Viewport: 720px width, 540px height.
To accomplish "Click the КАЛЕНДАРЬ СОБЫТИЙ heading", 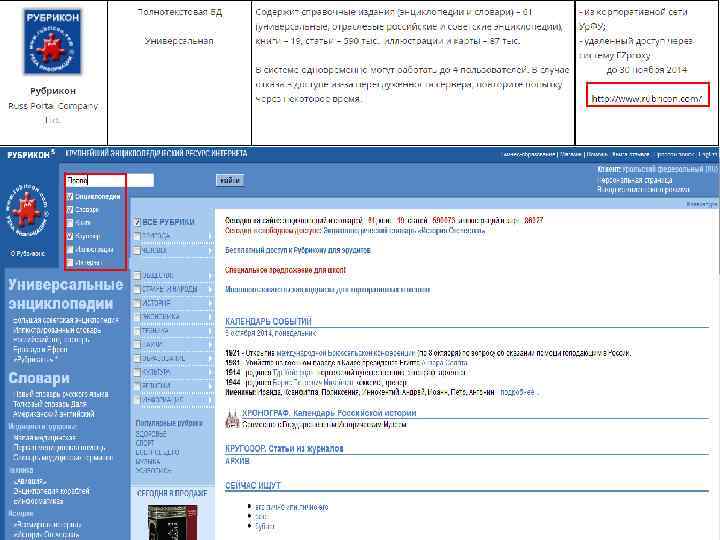I will tap(268, 321).
